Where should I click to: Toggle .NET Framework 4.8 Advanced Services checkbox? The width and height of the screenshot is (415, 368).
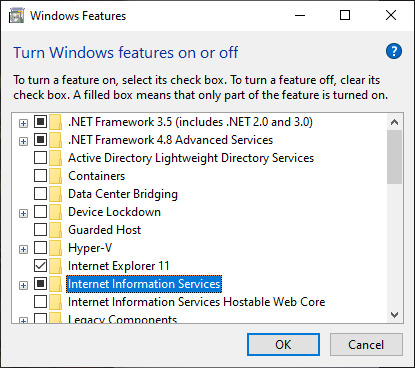click(x=40, y=140)
